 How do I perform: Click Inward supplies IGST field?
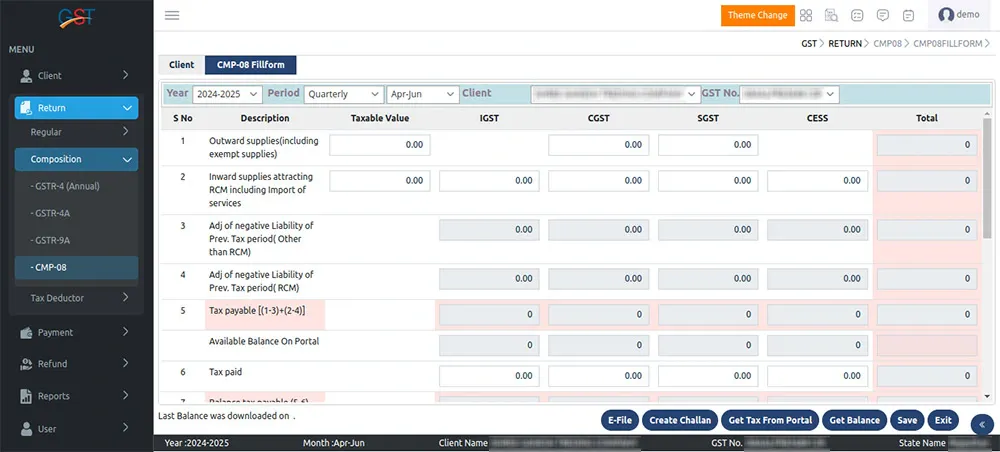click(x=489, y=181)
